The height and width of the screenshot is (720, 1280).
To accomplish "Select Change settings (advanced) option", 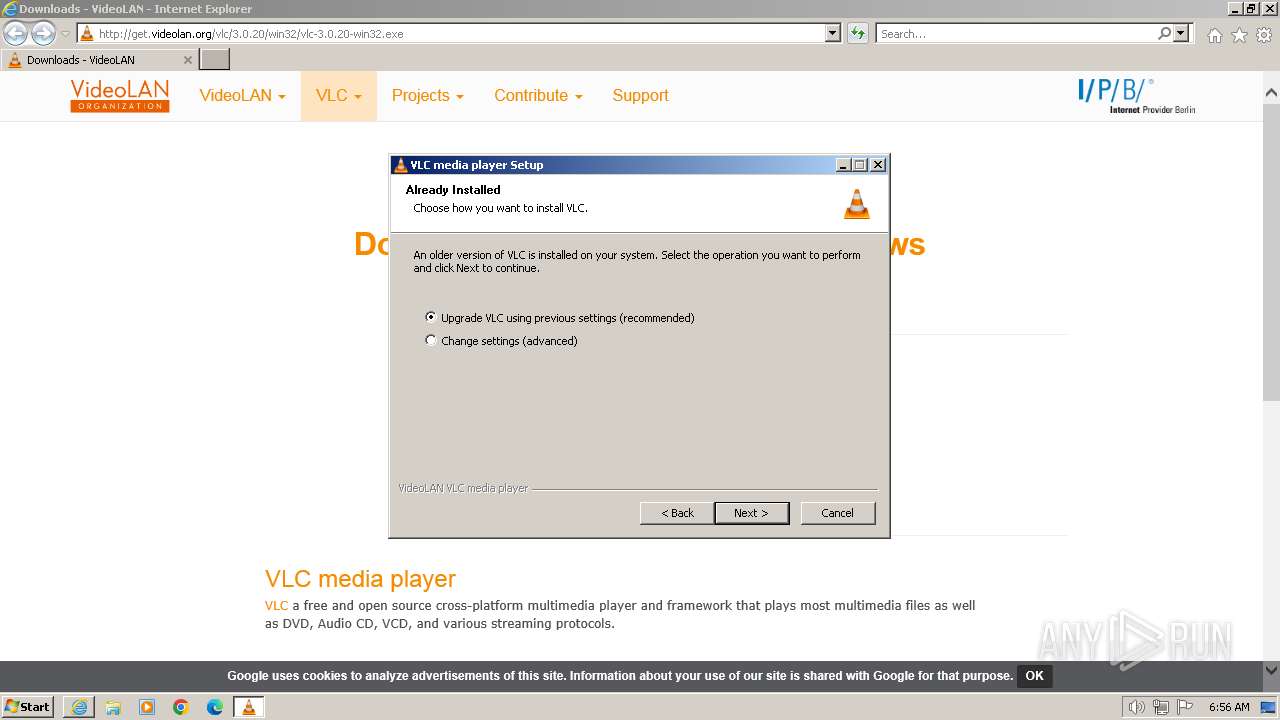I will point(502,341).
